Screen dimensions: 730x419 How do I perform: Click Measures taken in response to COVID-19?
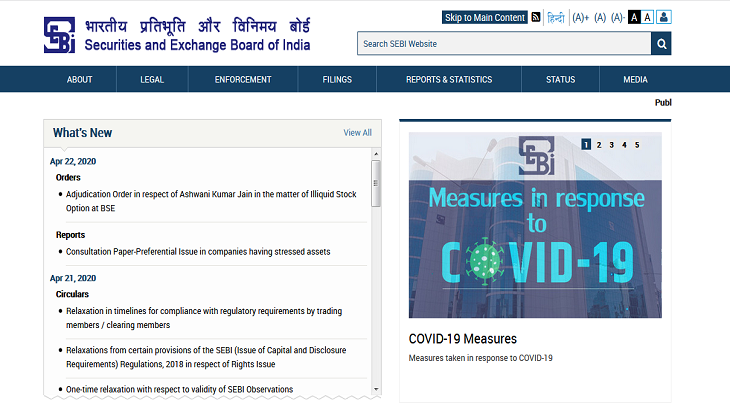click(x=480, y=358)
